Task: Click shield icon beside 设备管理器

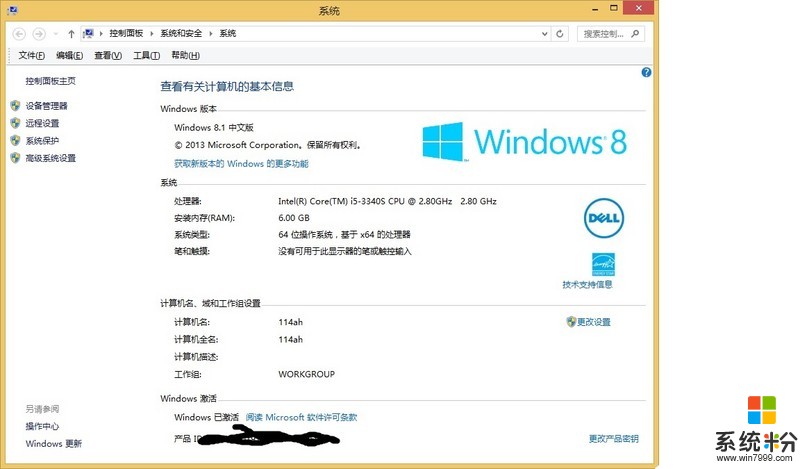Action: pyautogui.click(x=15, y=106)
